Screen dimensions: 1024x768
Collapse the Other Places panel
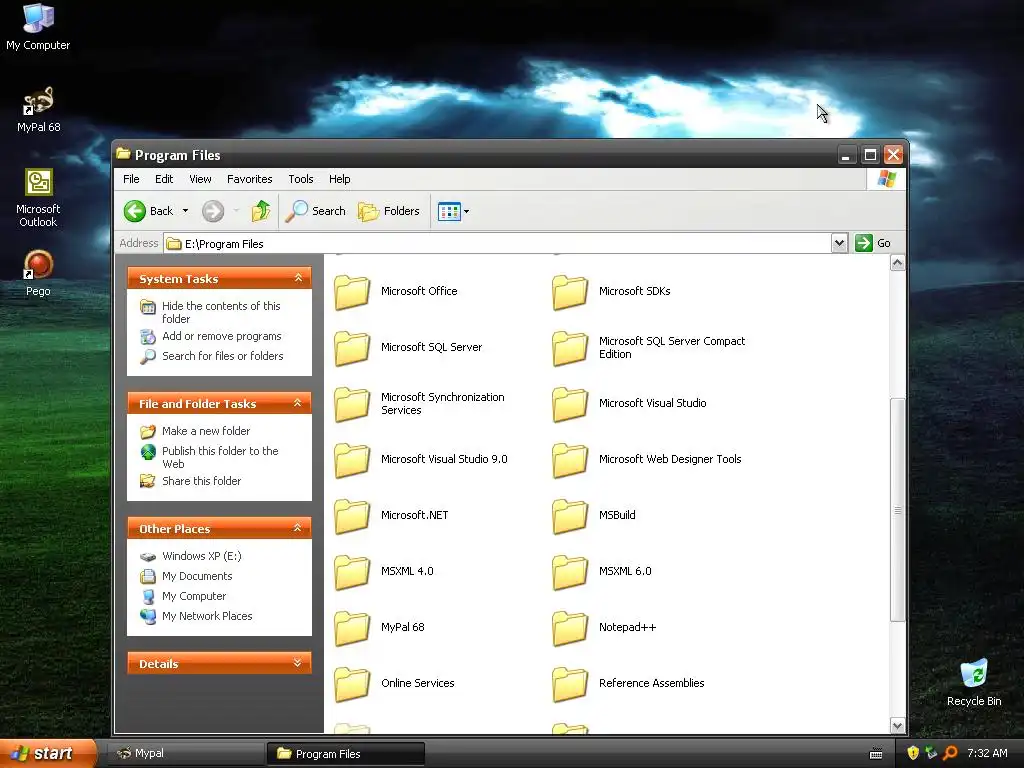point(298,528)
